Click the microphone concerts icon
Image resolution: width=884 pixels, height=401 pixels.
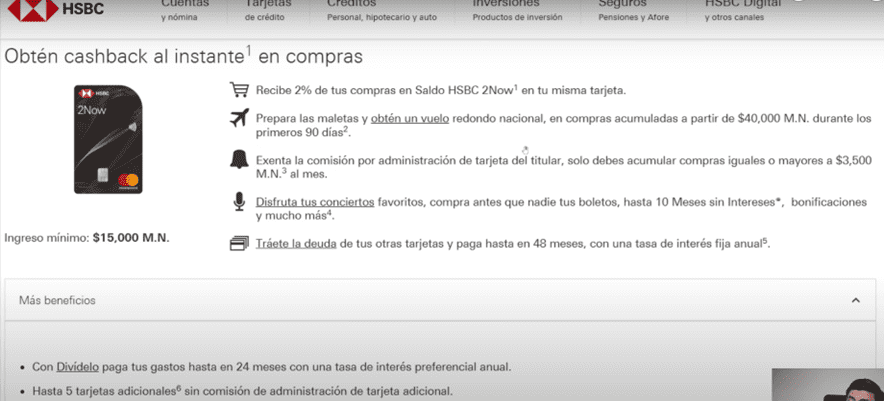(x=239, y=203)
